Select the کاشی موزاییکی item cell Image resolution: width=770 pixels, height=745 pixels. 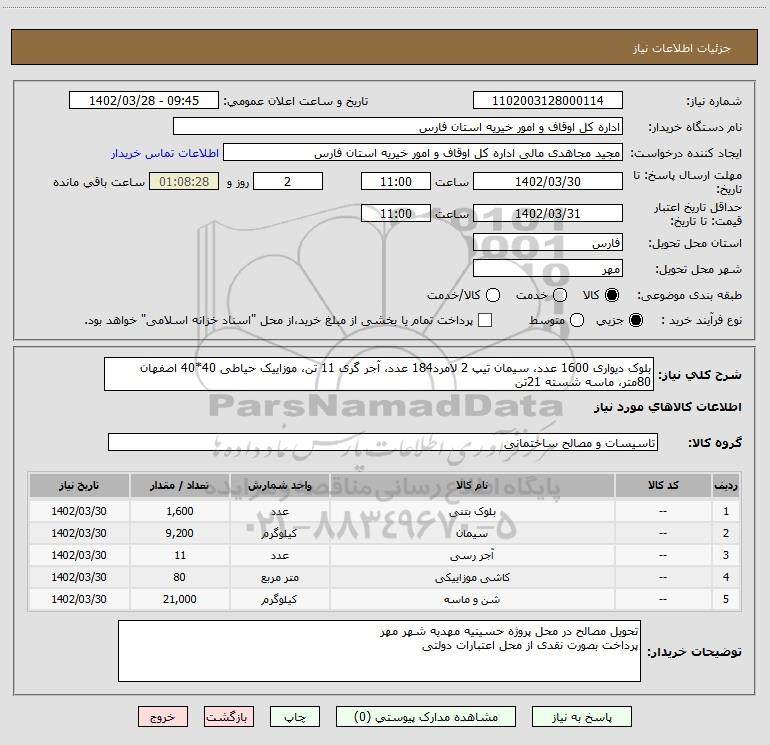[x=472, y=578]
